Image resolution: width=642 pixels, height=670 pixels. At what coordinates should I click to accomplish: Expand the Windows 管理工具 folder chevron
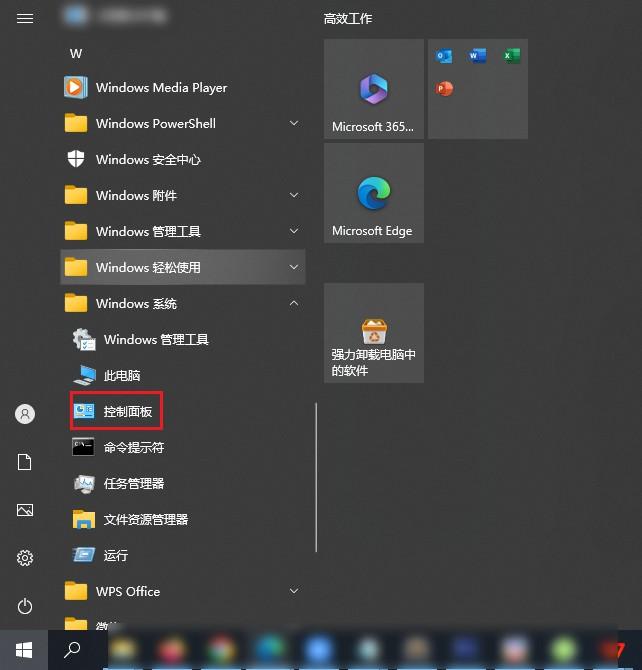294,231
